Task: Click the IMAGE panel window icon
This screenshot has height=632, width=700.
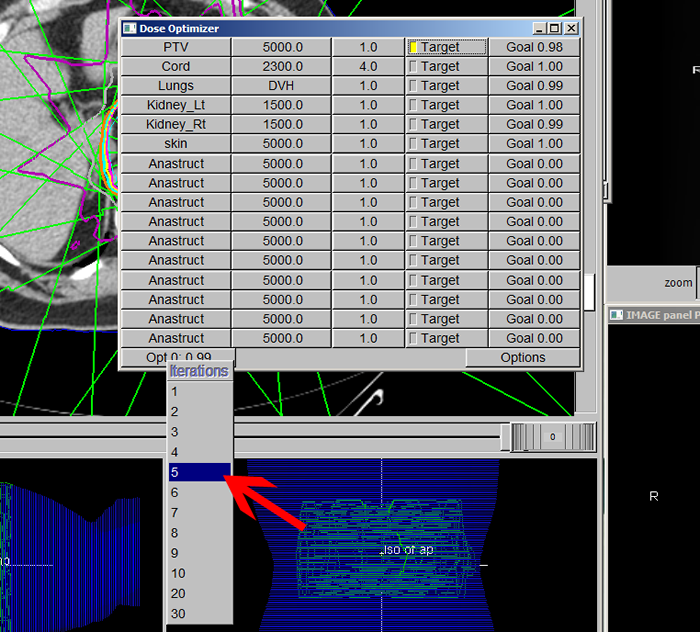Action: tap(616, 315)
